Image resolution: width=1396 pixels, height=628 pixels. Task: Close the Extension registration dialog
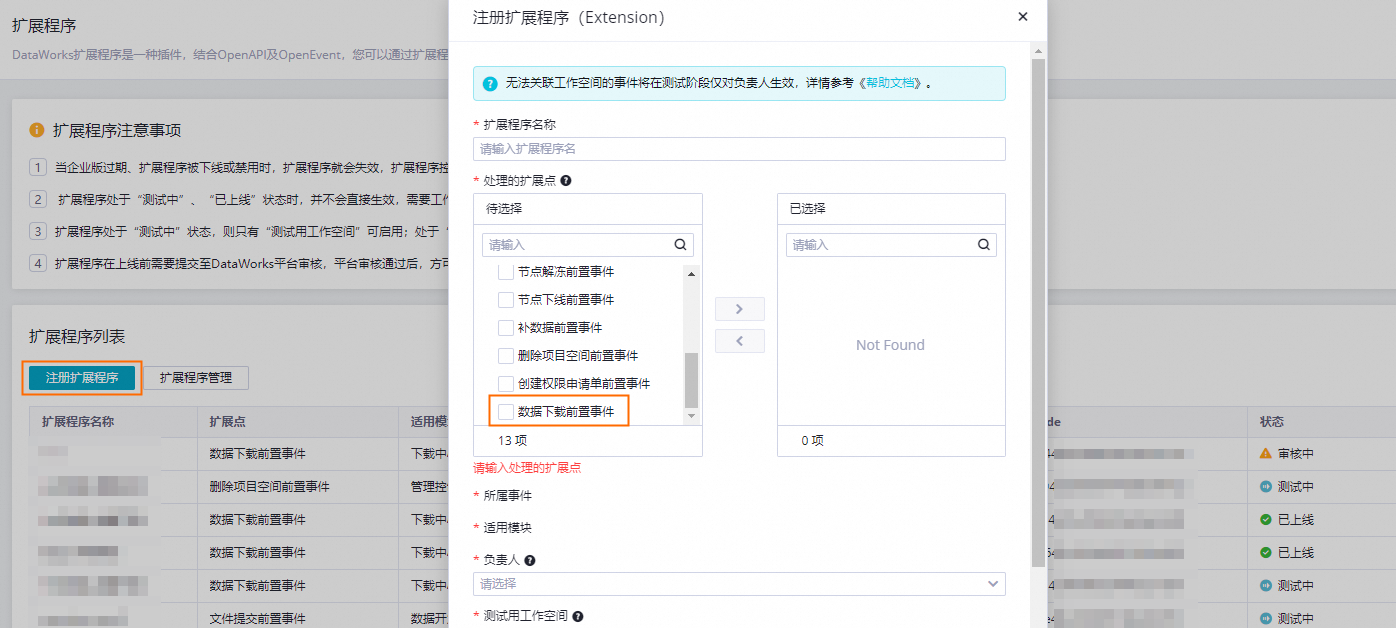(x=1022, y=17)
